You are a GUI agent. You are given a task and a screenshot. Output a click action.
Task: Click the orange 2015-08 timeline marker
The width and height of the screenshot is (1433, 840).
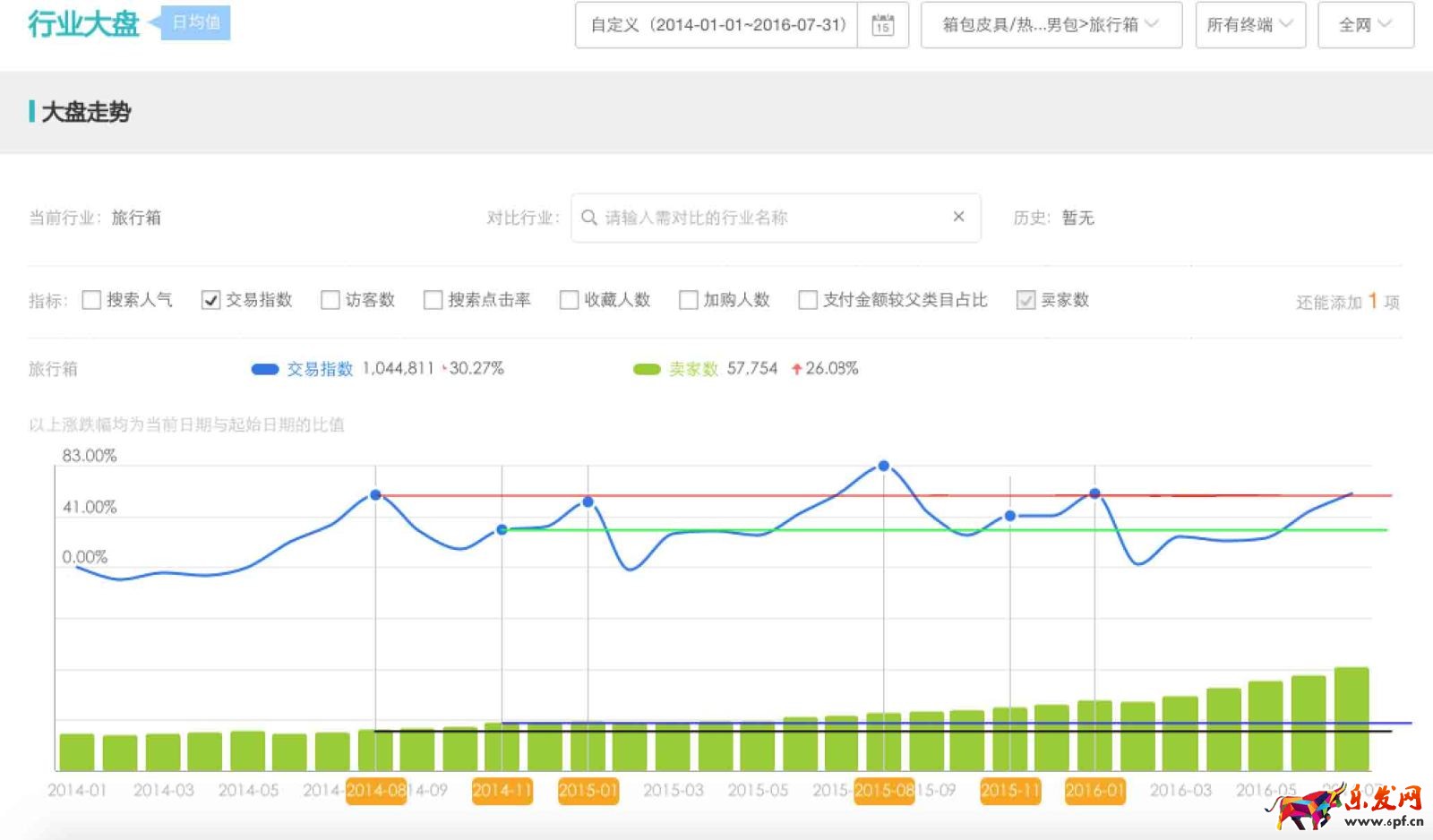[x=884, y=791]
